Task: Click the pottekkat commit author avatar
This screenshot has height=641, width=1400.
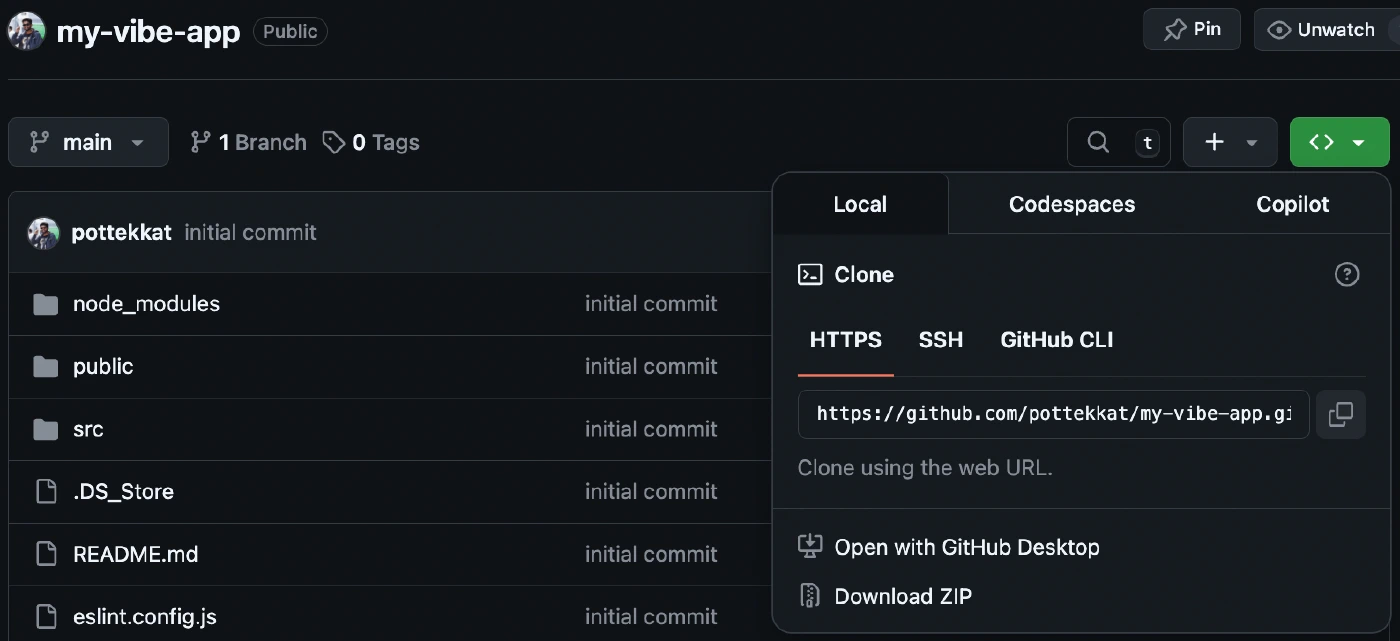Action: (x=43, y=232)
